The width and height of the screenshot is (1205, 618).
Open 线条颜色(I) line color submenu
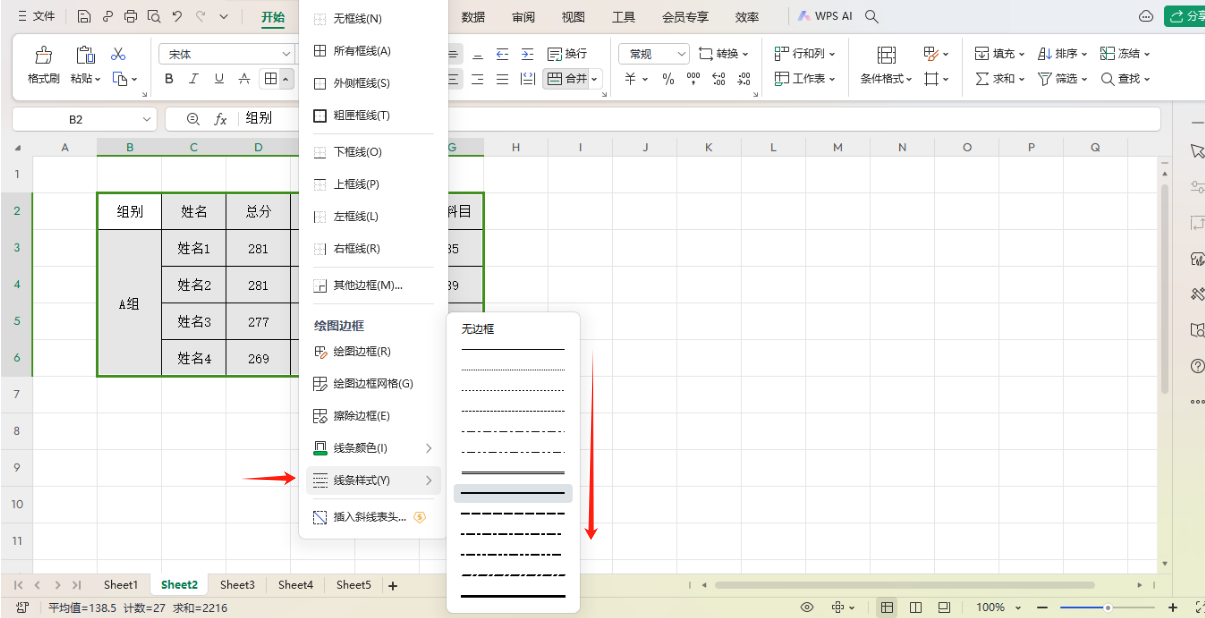coord(372,448)
